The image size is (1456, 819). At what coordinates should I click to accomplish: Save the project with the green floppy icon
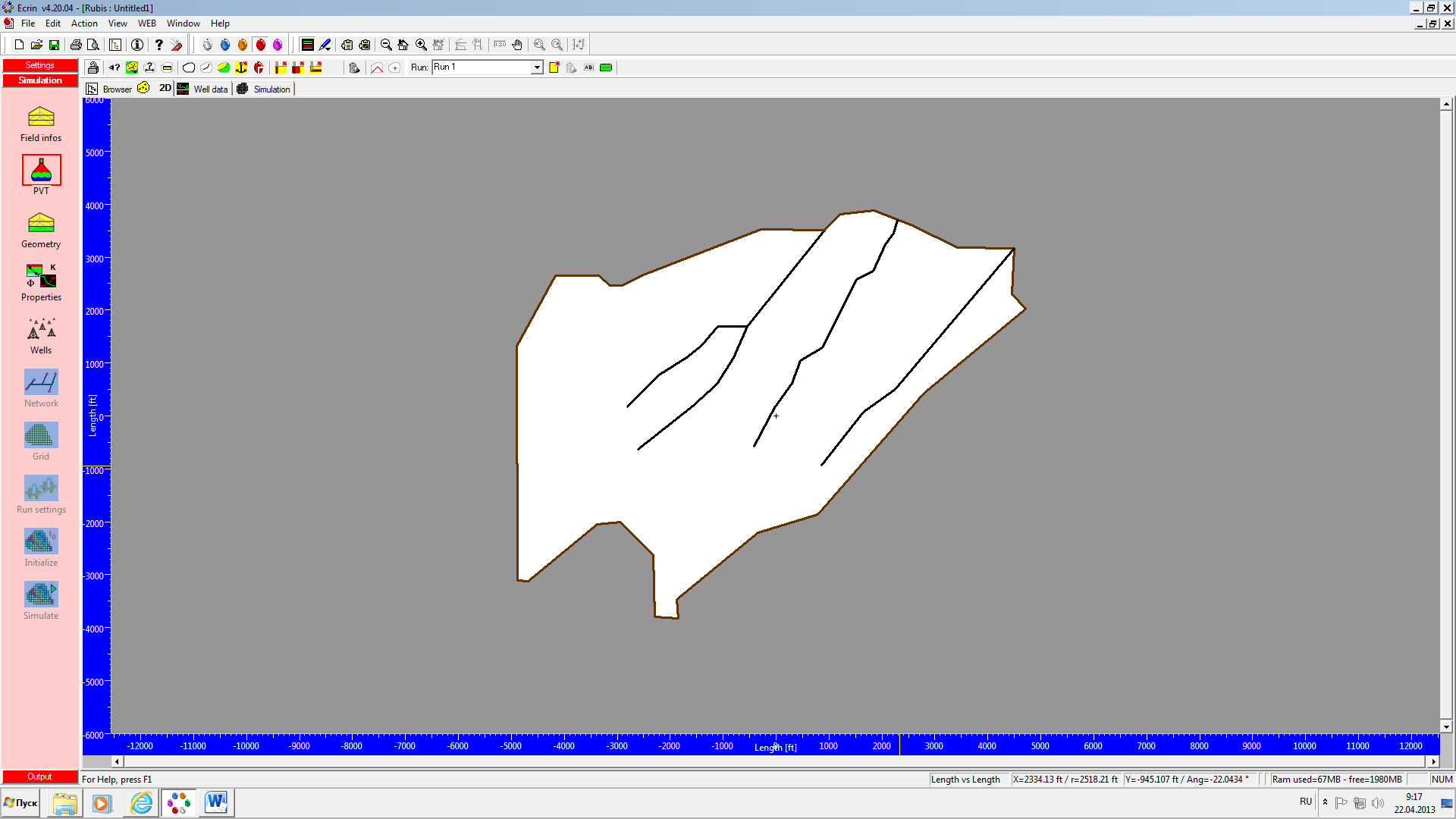(x=54, y=45)
